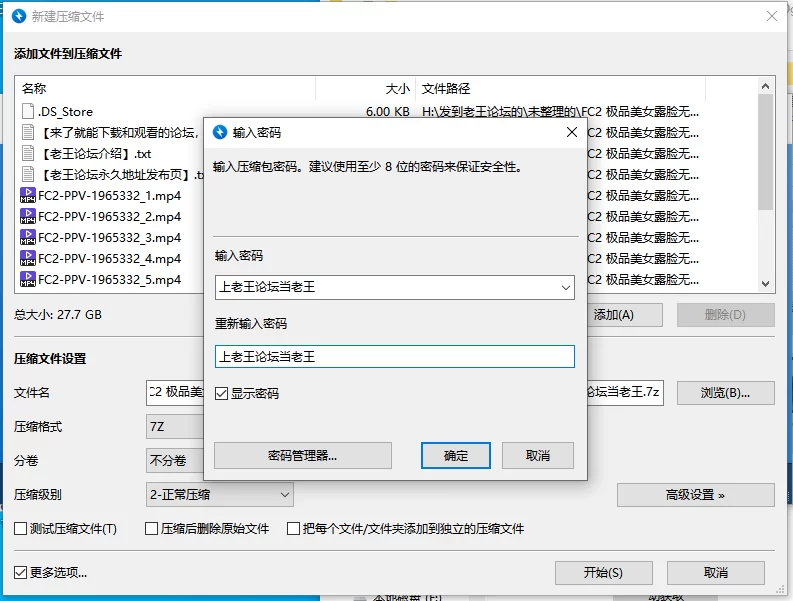Screen dimensions: 793x601
Task: Select the H:\发到老王论坛的 path cell
Action: click(x=560, y=111)
